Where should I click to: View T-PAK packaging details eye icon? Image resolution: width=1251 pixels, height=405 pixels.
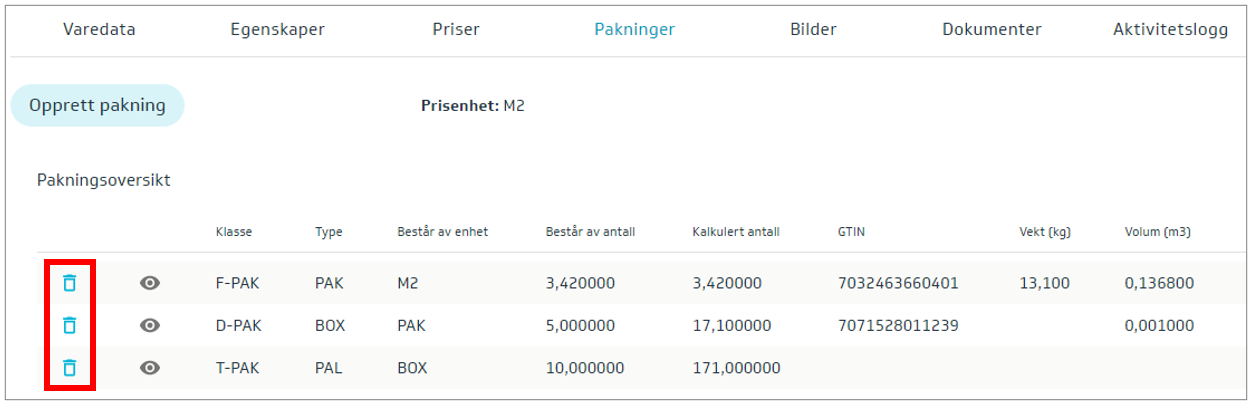point(150,367)
